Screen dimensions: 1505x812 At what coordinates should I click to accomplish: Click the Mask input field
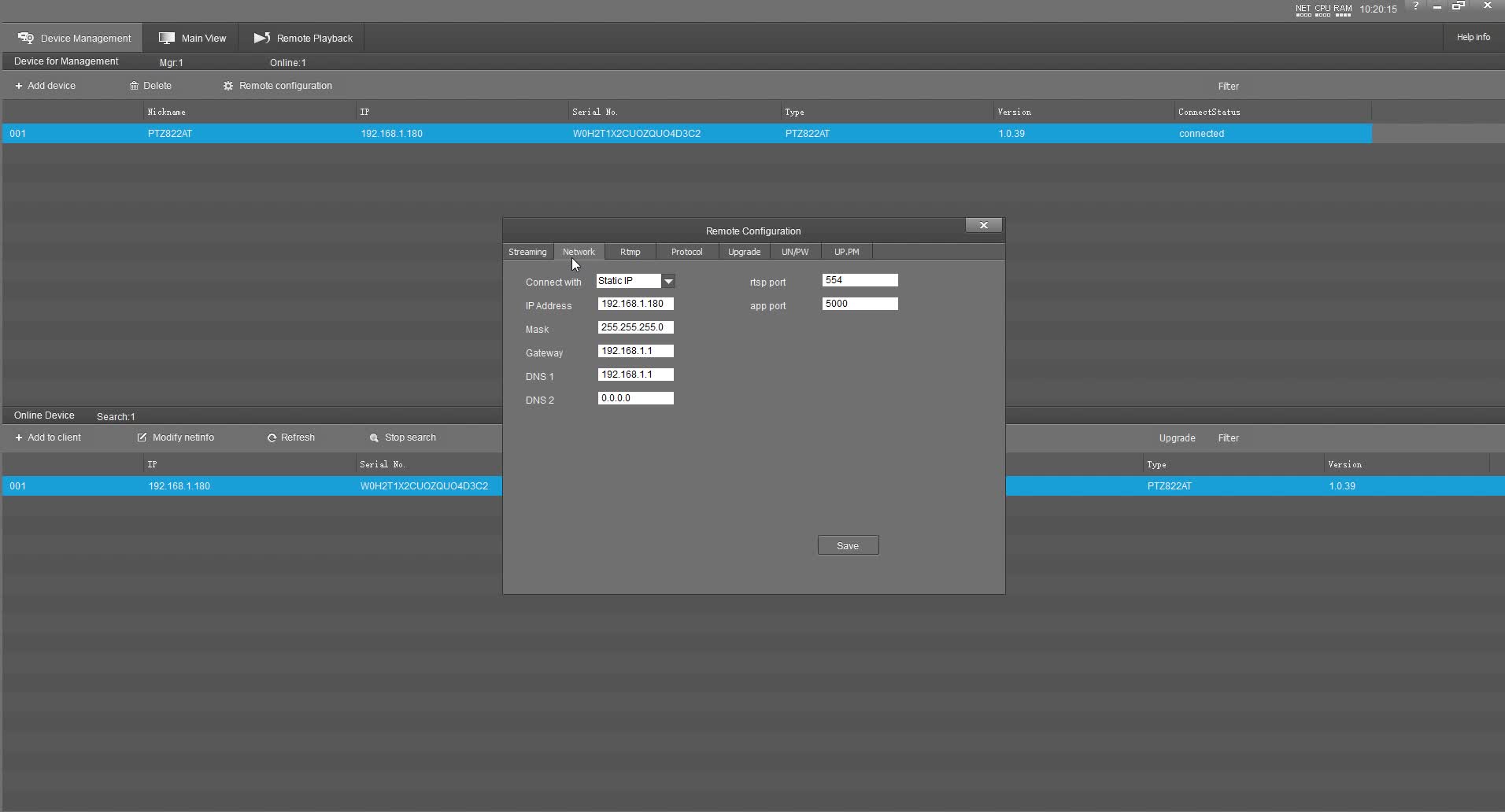635,327
